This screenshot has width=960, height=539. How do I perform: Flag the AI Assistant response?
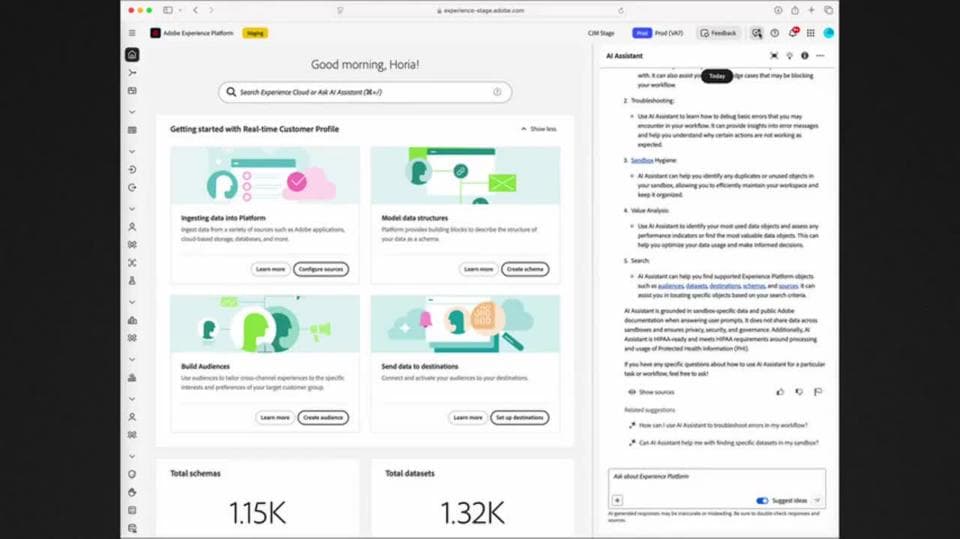coord(818,392)
